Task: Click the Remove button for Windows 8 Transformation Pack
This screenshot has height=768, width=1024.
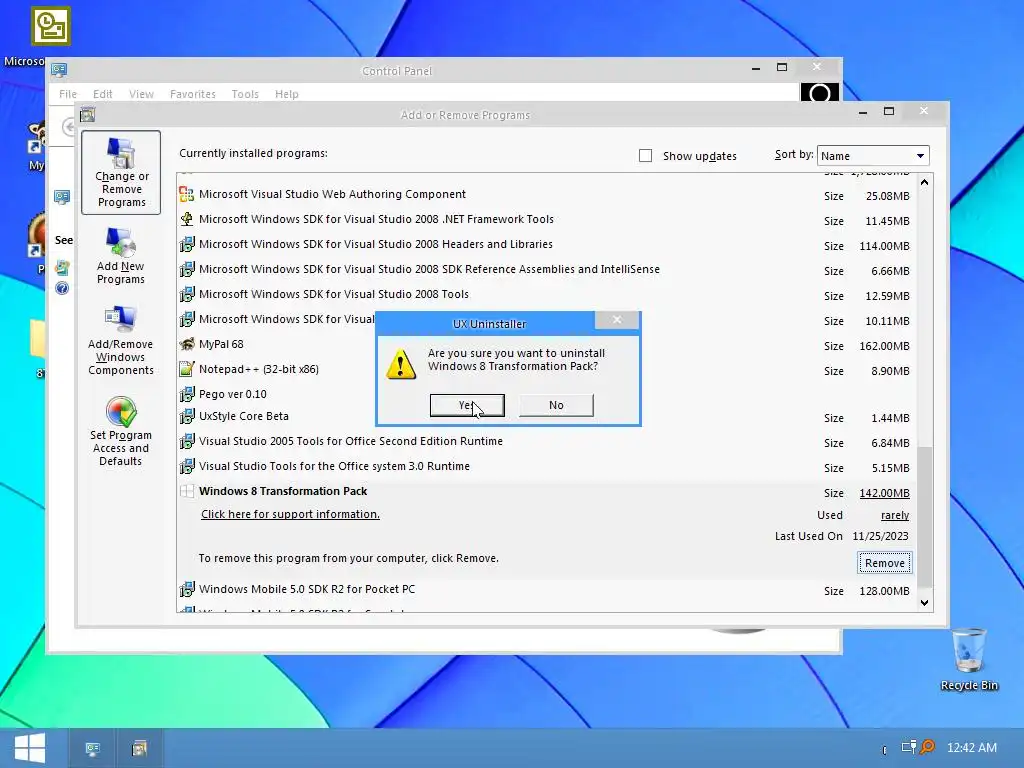Action: click(884, 563)
